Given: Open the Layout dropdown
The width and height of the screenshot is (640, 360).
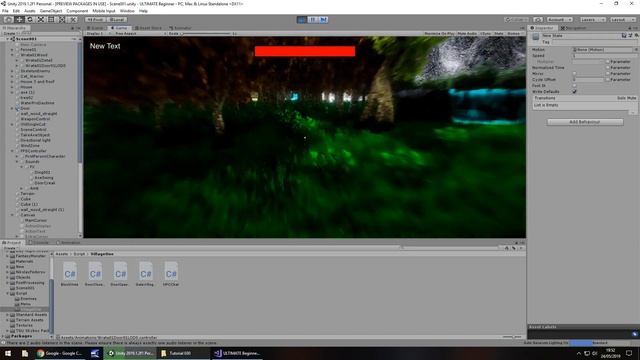Looking at the screenshot, I should 622,20.
